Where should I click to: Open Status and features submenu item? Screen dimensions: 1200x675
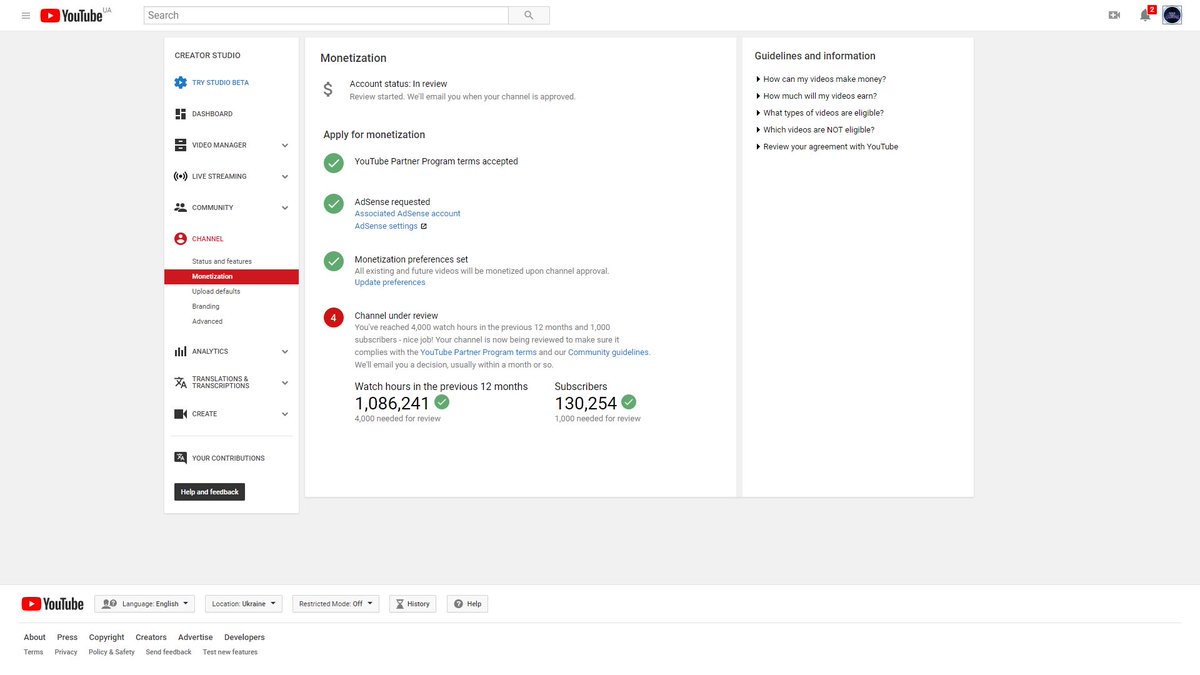click(222, 261)
